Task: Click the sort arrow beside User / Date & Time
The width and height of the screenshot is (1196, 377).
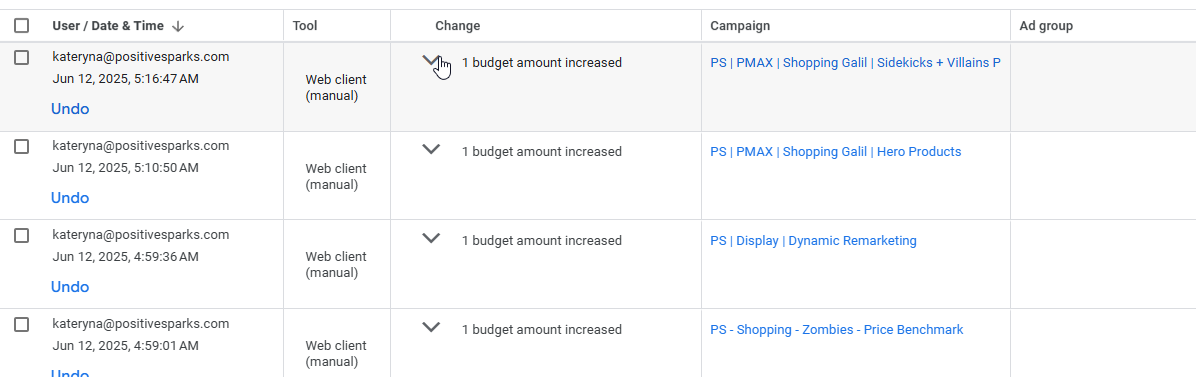Action: 178,26
